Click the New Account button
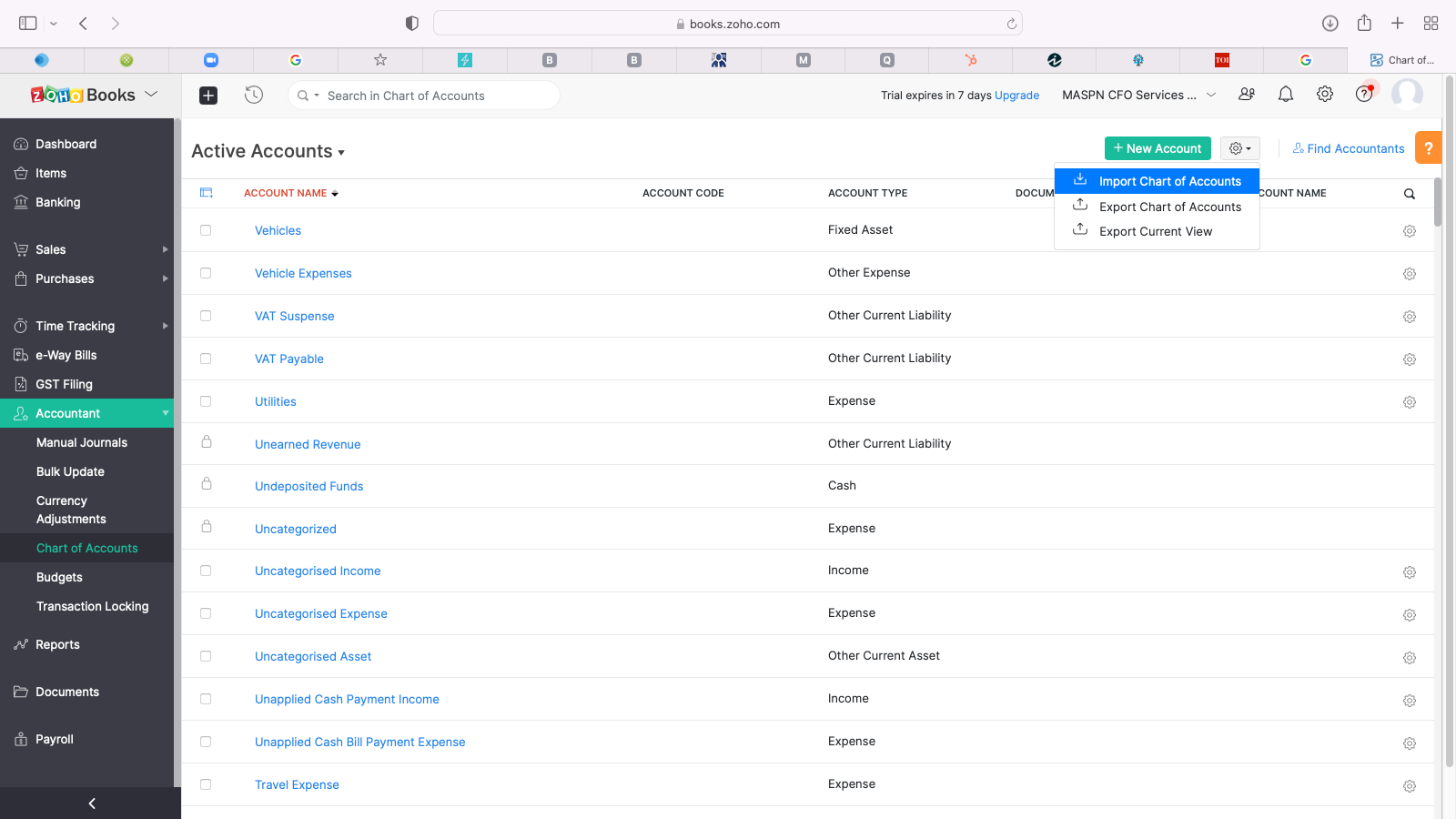The image size is (1456, 819). click(1157, 148)
